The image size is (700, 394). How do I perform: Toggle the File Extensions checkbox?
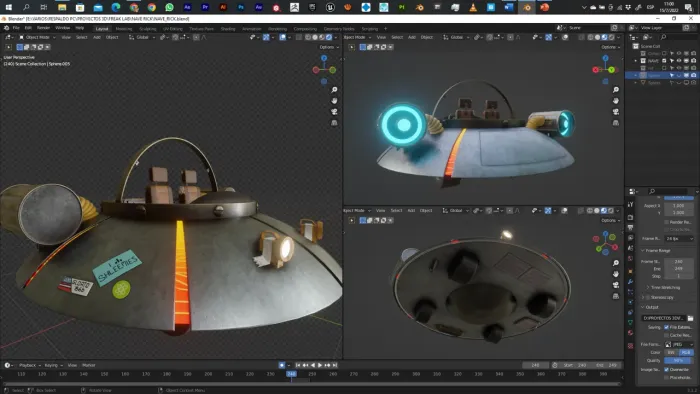(x=667, y=327)
